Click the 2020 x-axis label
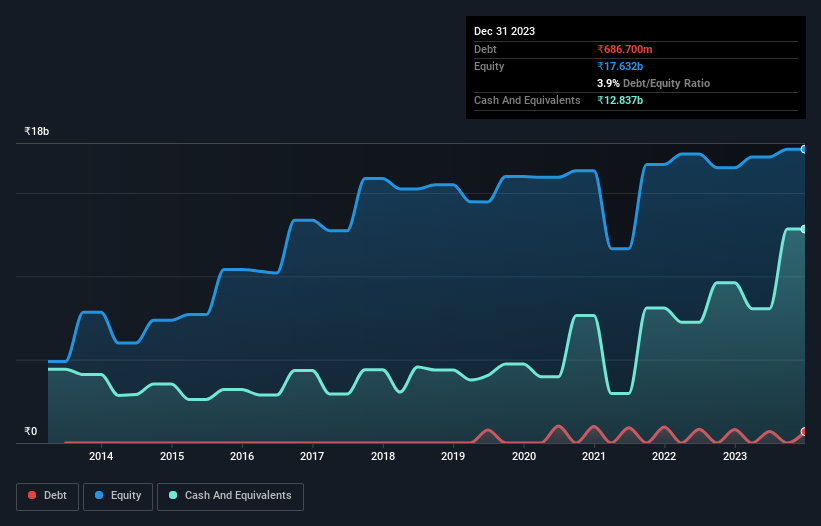This screenshot has height=526, width=821. (x=524, y=456)
